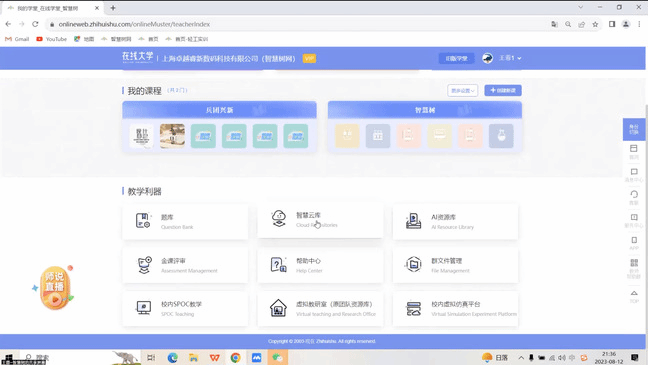Image resolution: width=648 pixels, height=365 pixels.
Task: Open the AI Resource Library card
Action: tap(455, 222)
